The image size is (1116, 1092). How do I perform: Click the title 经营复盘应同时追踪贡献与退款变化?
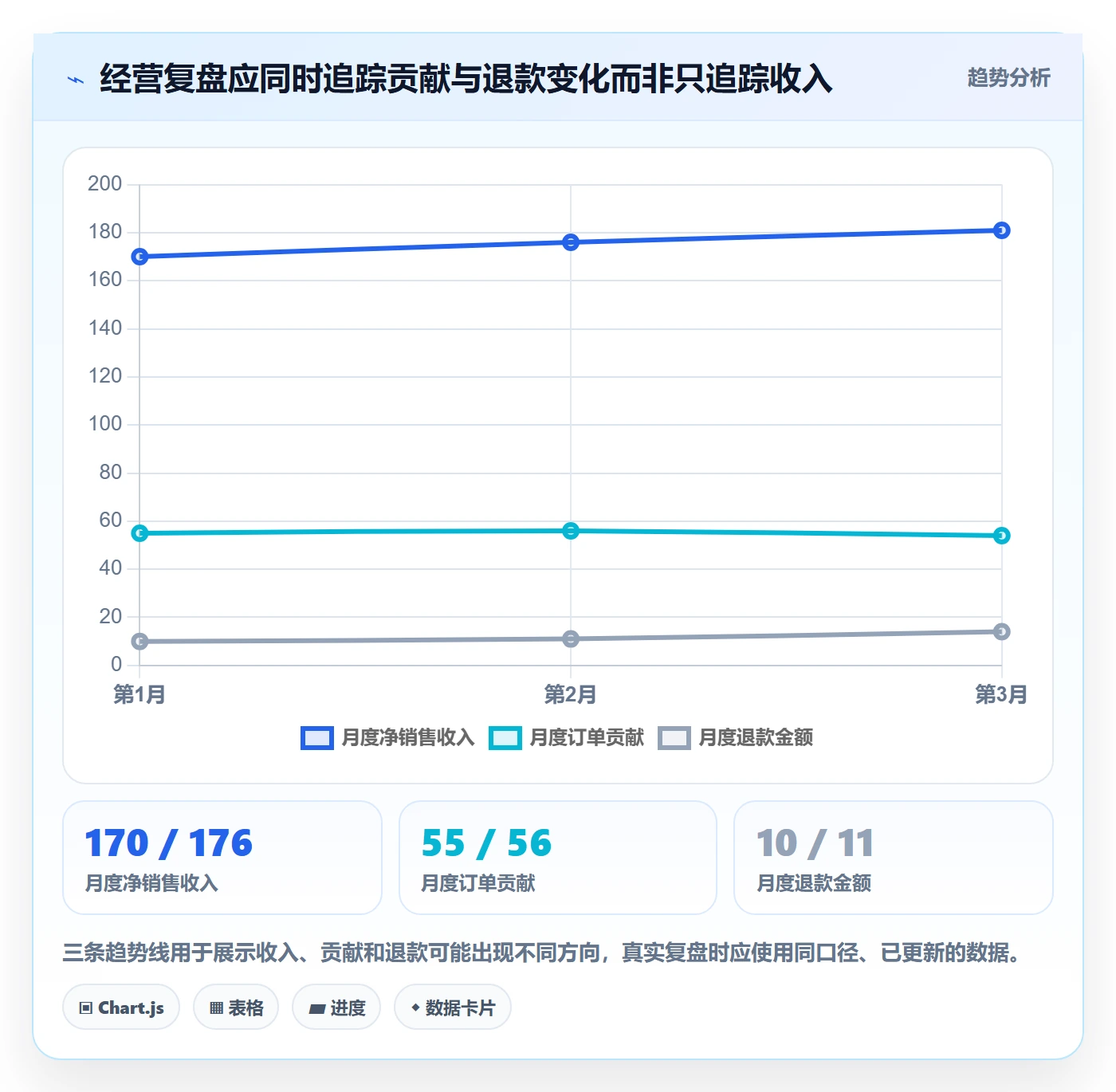[466, 78]
